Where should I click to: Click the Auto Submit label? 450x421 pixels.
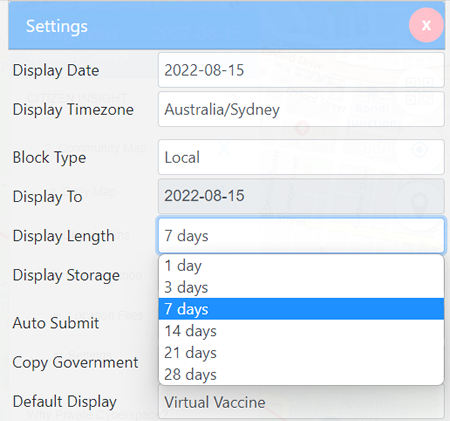(x=56, y=323)
